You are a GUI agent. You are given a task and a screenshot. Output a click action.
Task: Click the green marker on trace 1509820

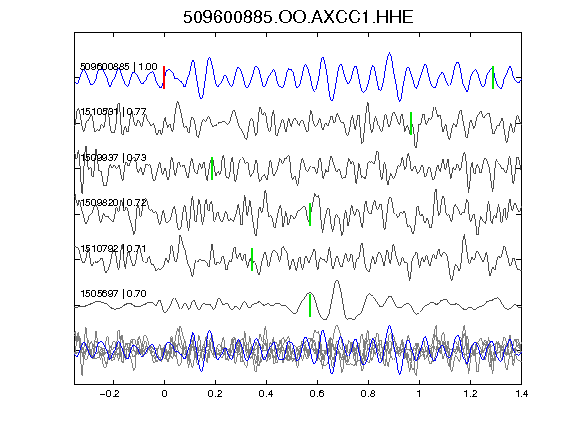coord(310,214)
